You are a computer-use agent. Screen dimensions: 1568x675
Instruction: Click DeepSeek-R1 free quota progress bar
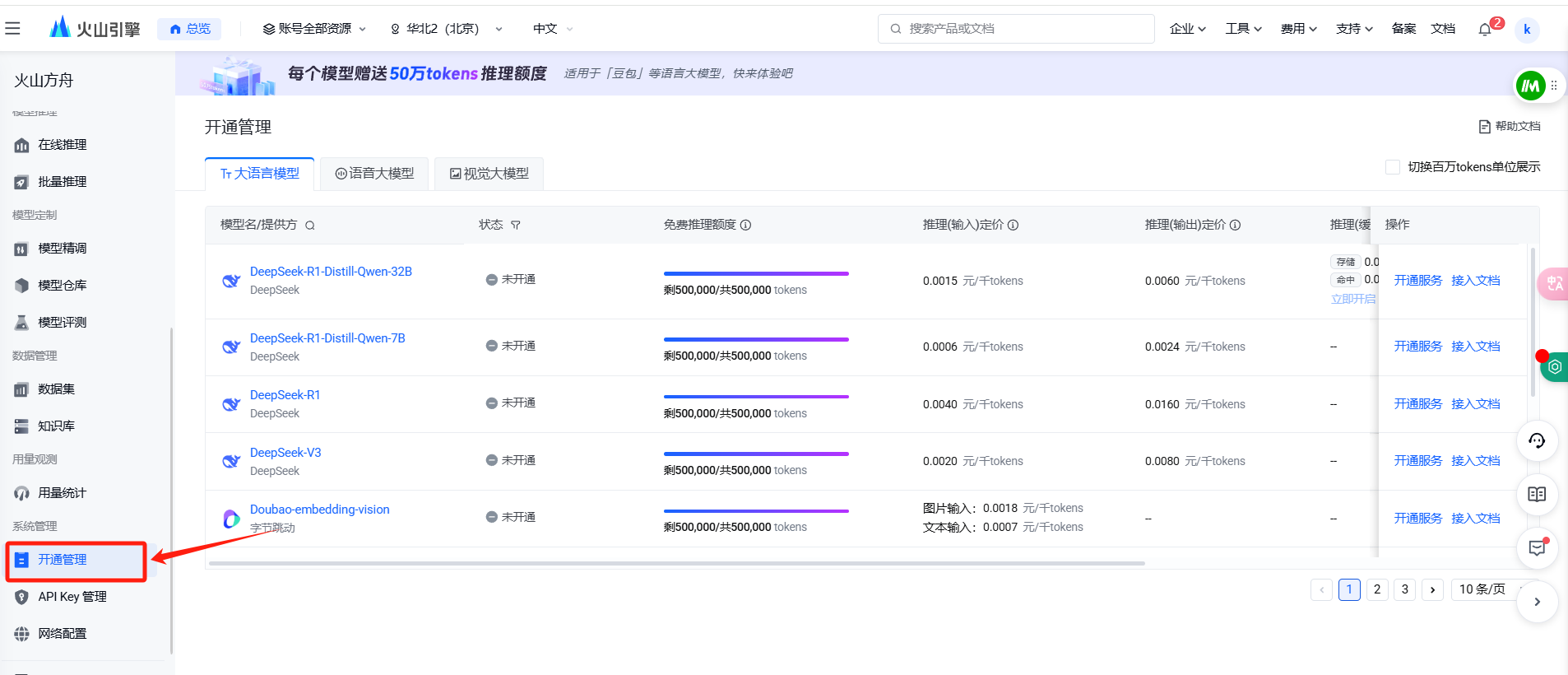[x=756, y=397]
